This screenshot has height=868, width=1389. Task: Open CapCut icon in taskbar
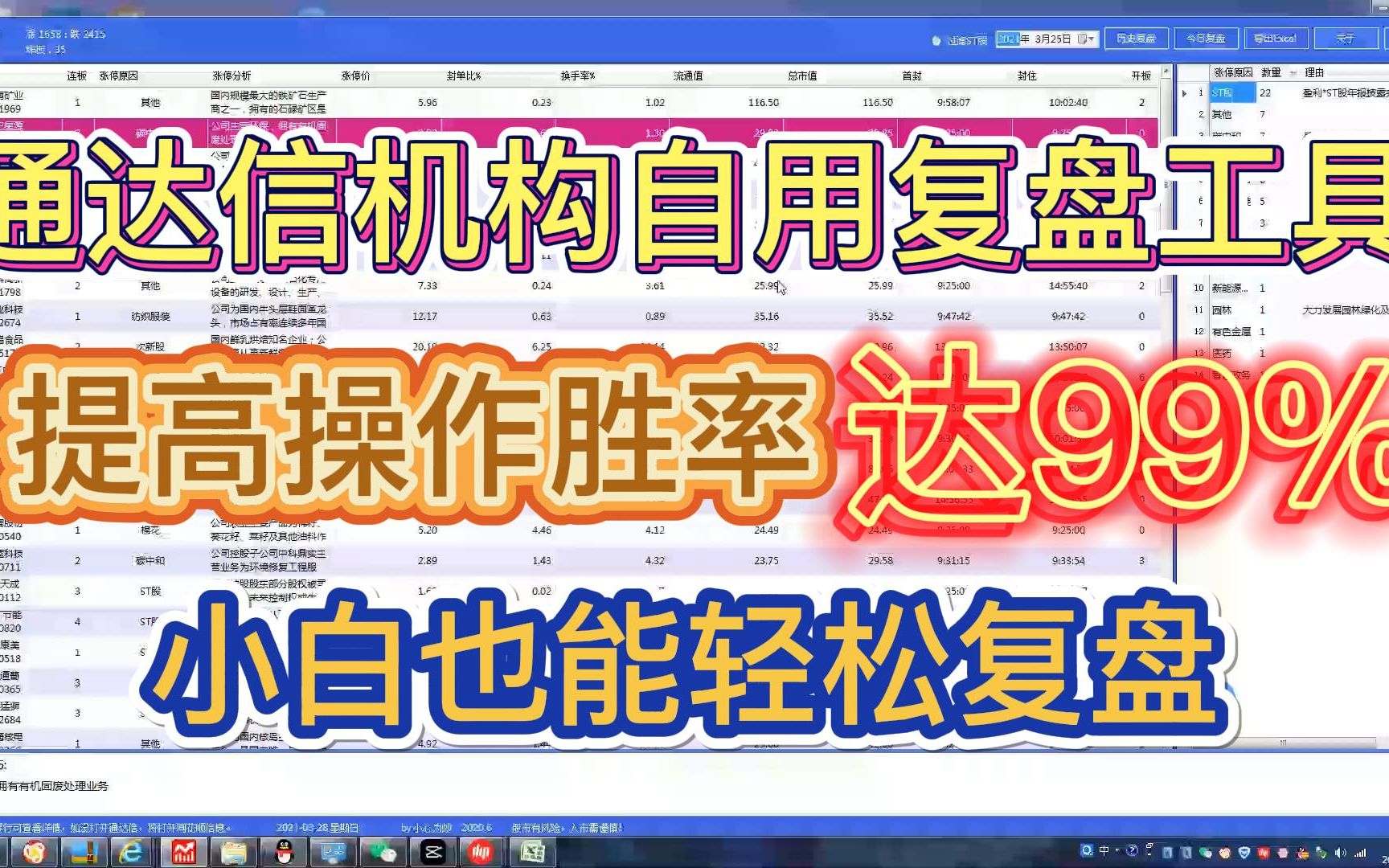click(x=433, y=852)
